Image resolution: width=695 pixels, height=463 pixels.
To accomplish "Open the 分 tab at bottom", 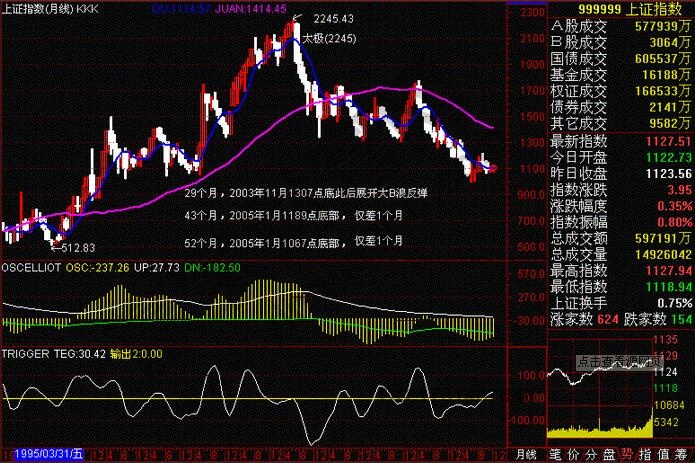I will coord(595,453).
